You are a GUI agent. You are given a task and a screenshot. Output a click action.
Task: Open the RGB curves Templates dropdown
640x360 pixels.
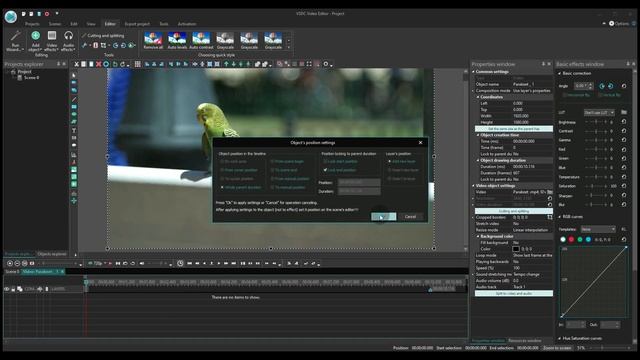tap(598, 229)
